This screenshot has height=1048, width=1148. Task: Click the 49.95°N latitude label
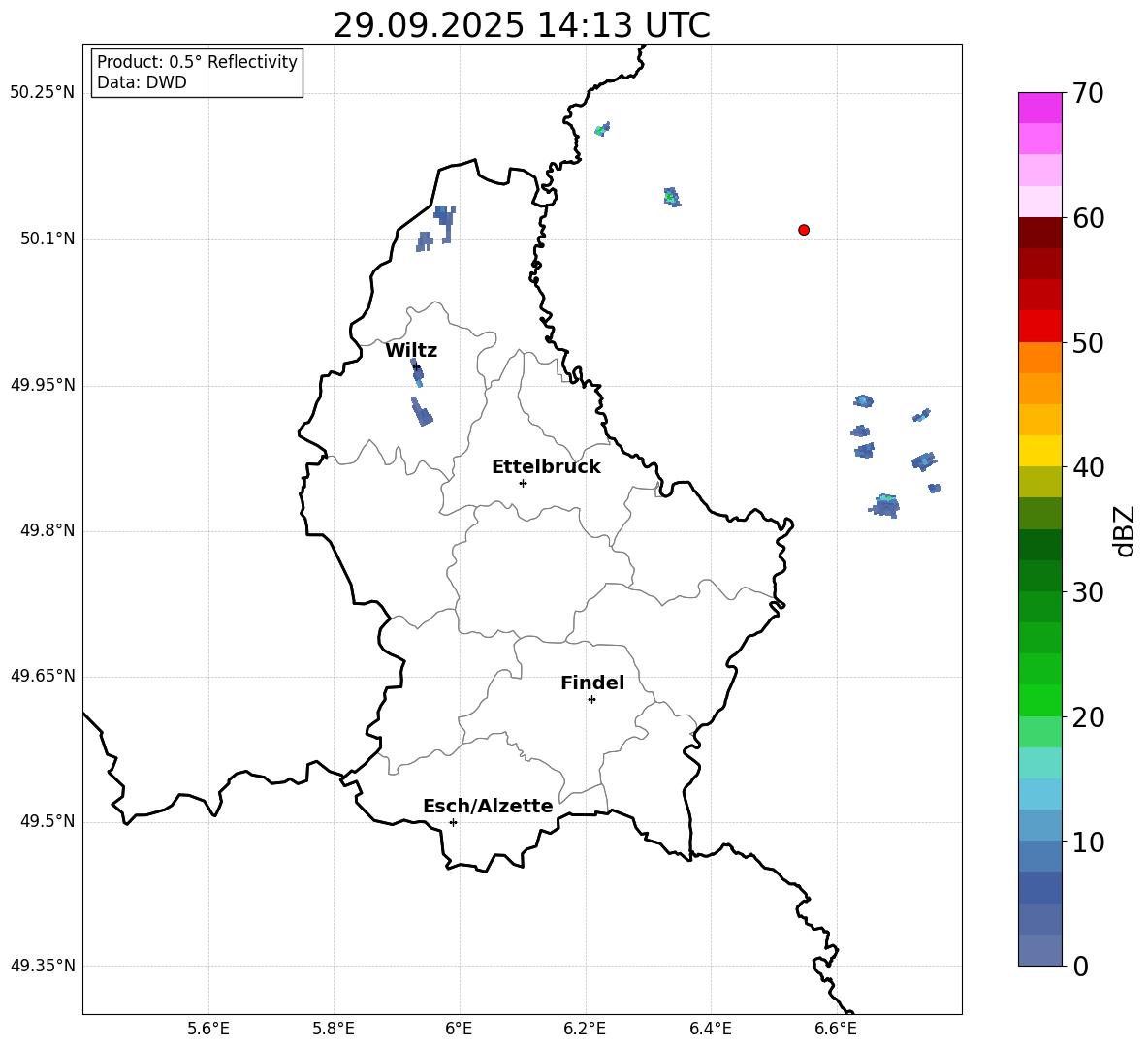click(x=43, y=384)
